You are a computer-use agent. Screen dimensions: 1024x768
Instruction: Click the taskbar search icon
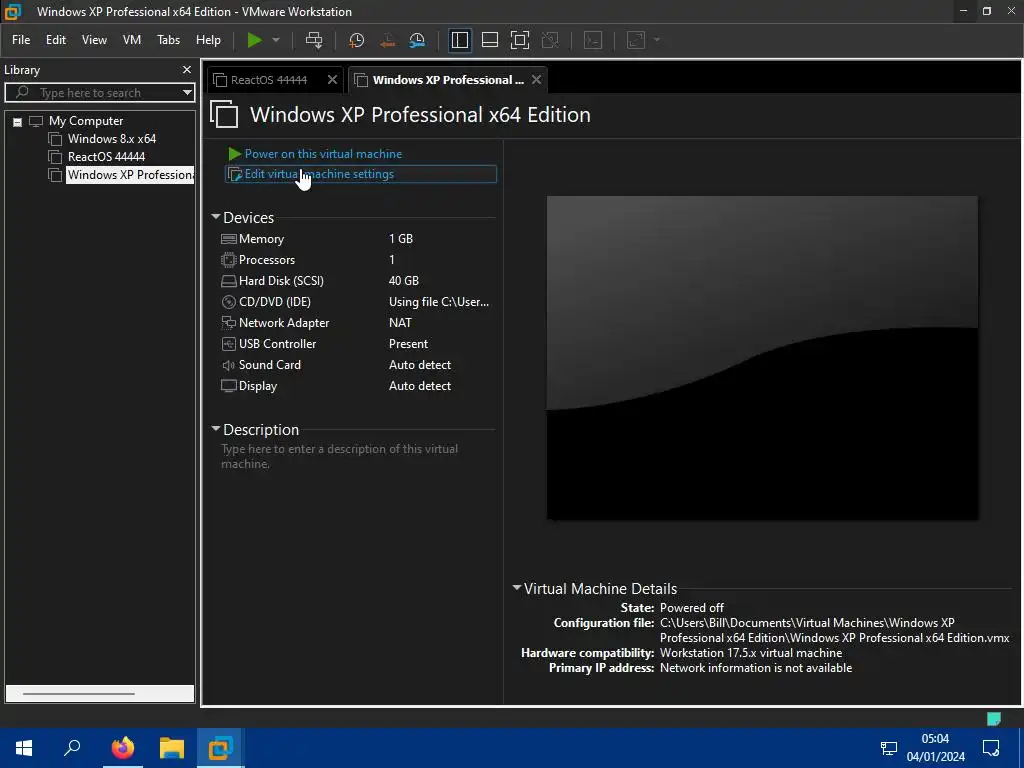click(72, 748)
